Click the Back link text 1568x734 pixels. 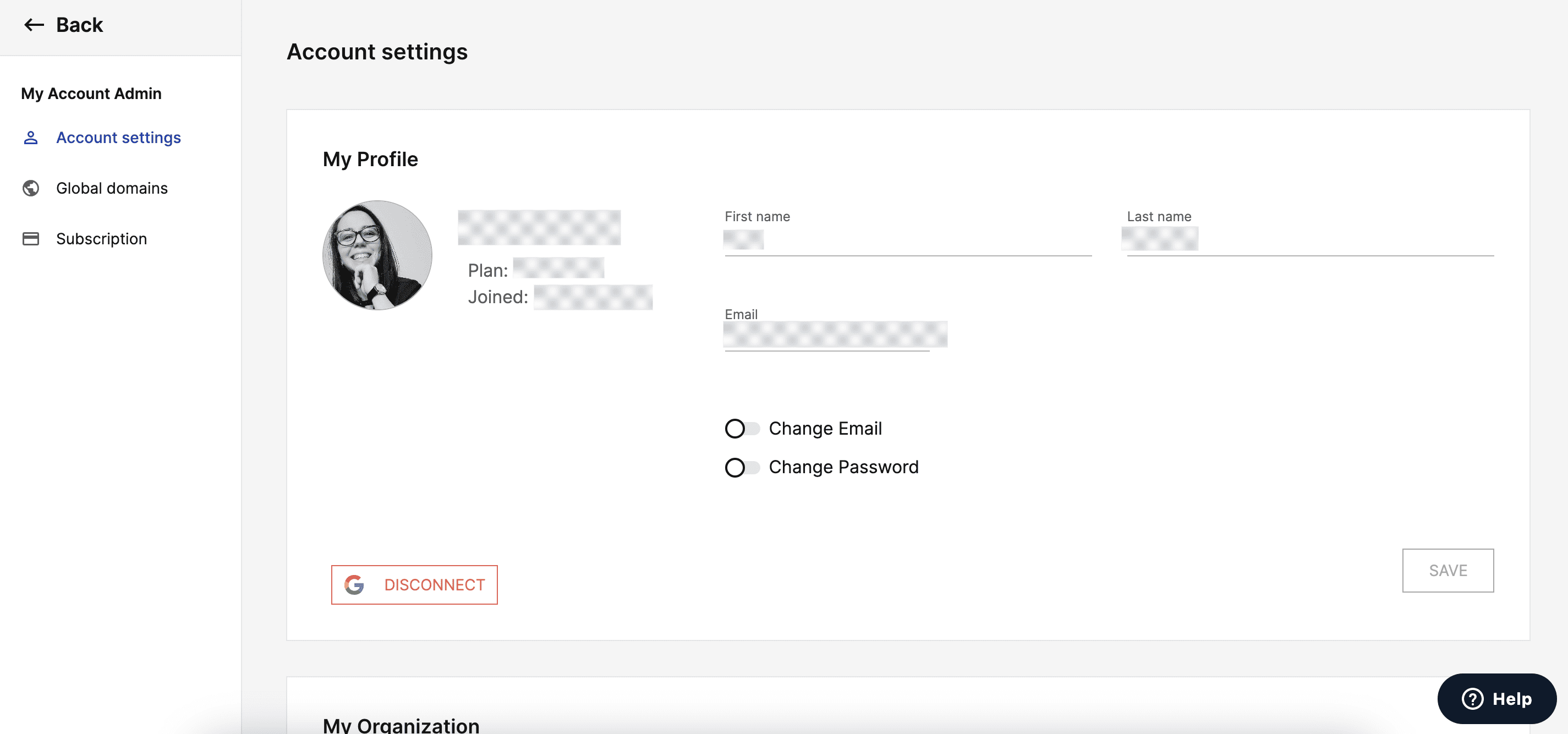click(x=79, y=25)
